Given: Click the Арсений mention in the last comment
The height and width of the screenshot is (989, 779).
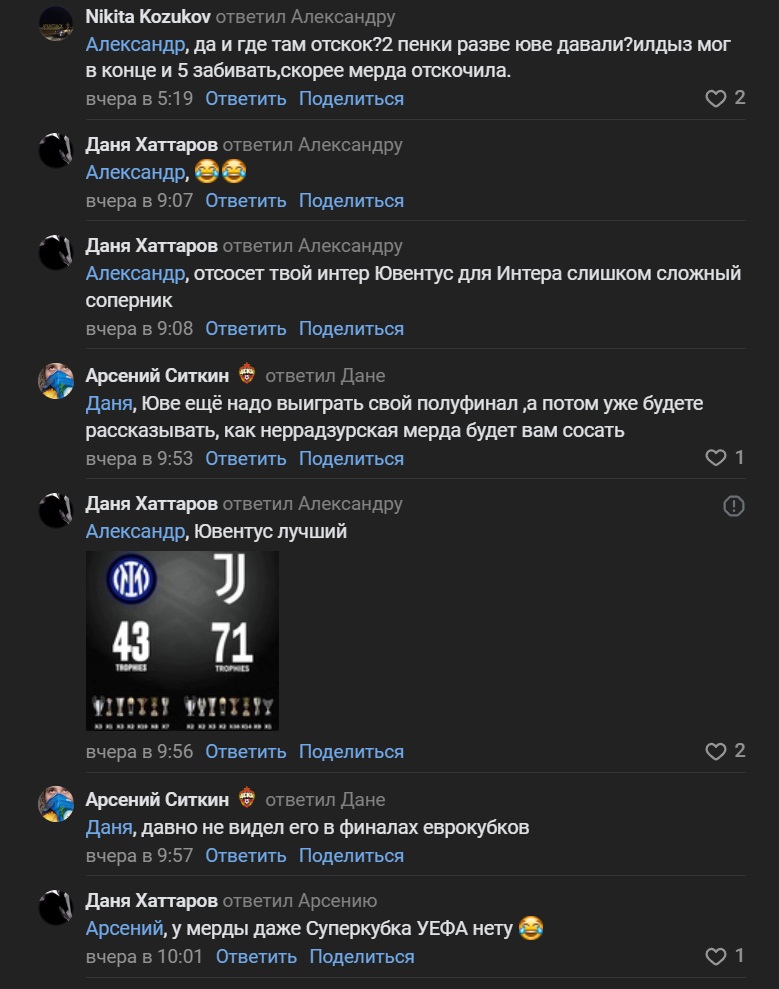Looking at the screenshot, I should (123, 929).
